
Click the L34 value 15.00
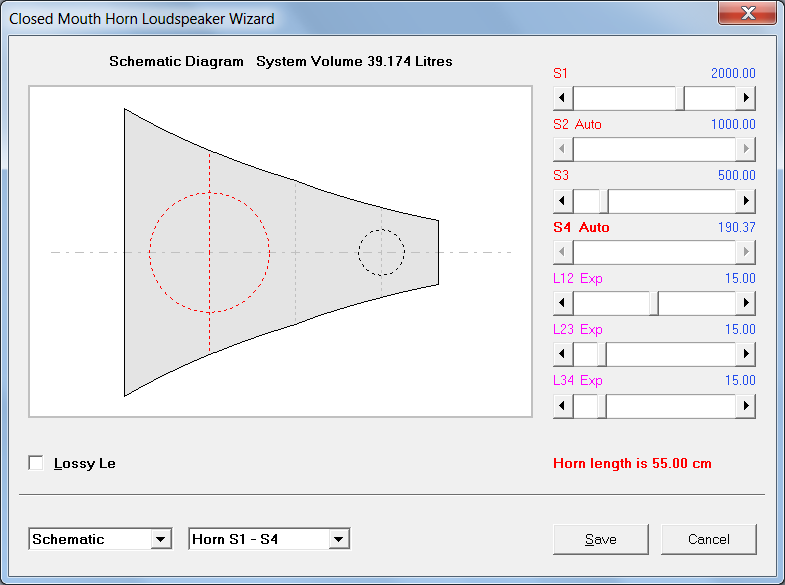[x=740, y=380]
